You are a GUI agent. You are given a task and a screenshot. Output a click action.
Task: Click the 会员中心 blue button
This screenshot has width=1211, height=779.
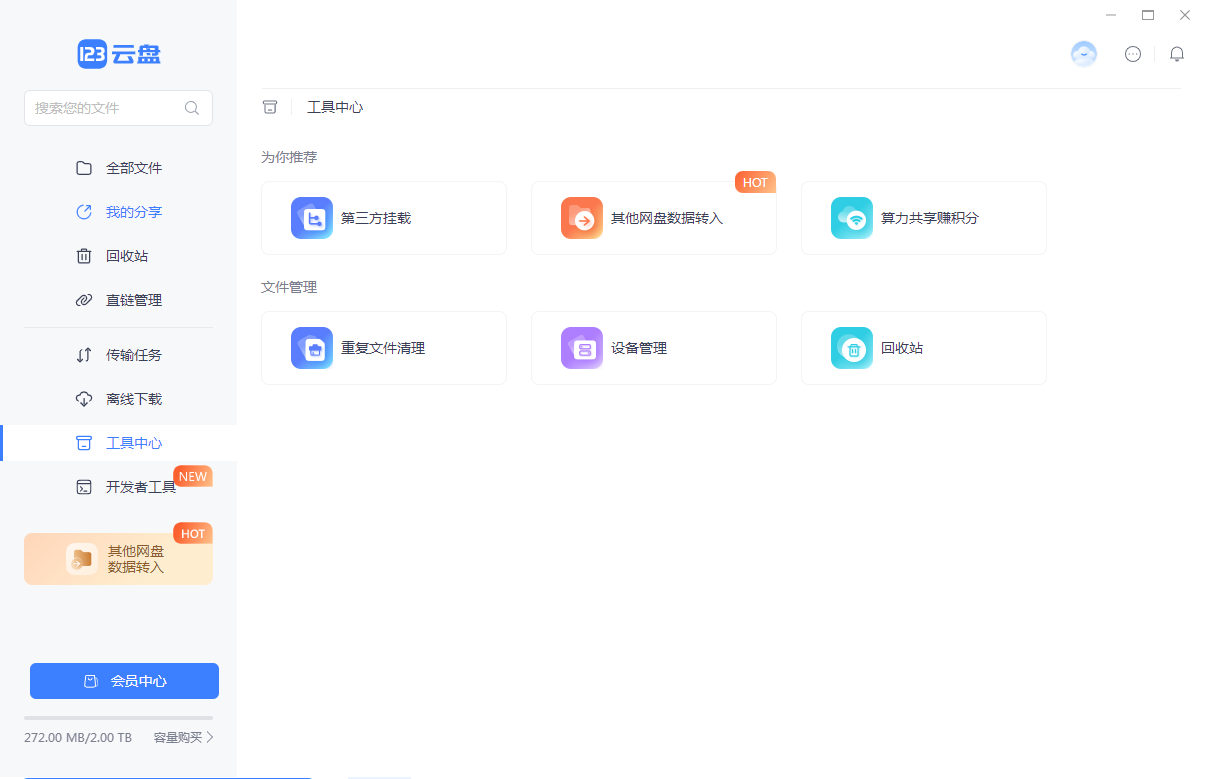124,681
